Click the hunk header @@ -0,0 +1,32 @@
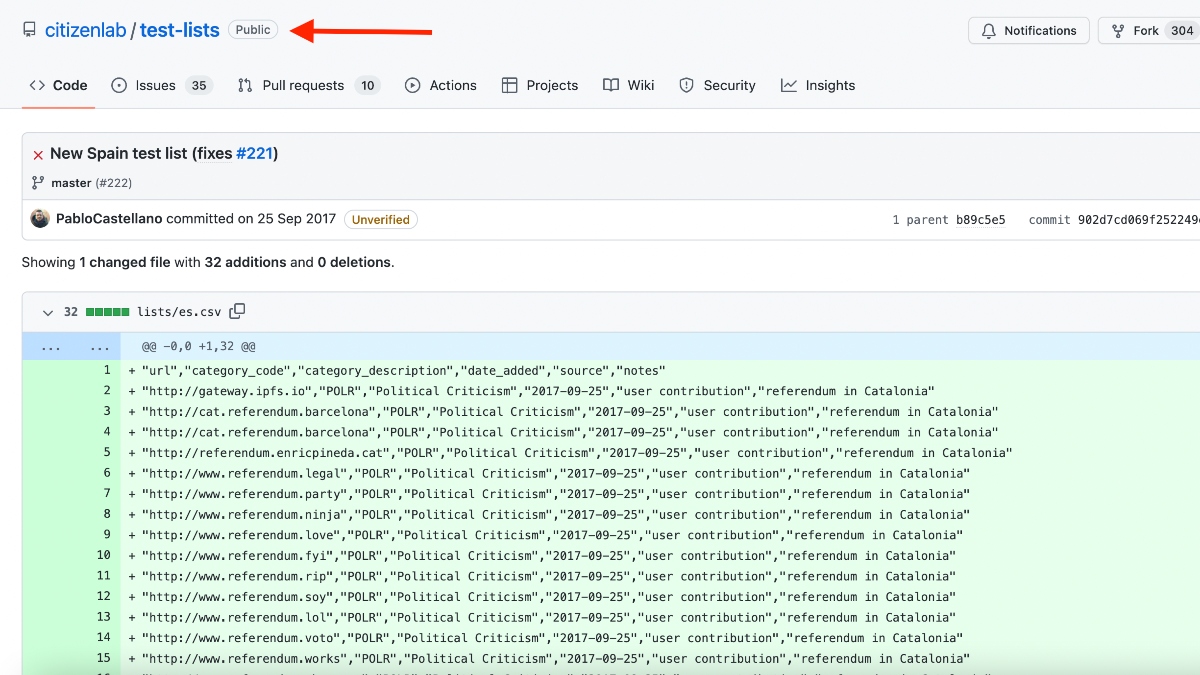 [199, 346]
